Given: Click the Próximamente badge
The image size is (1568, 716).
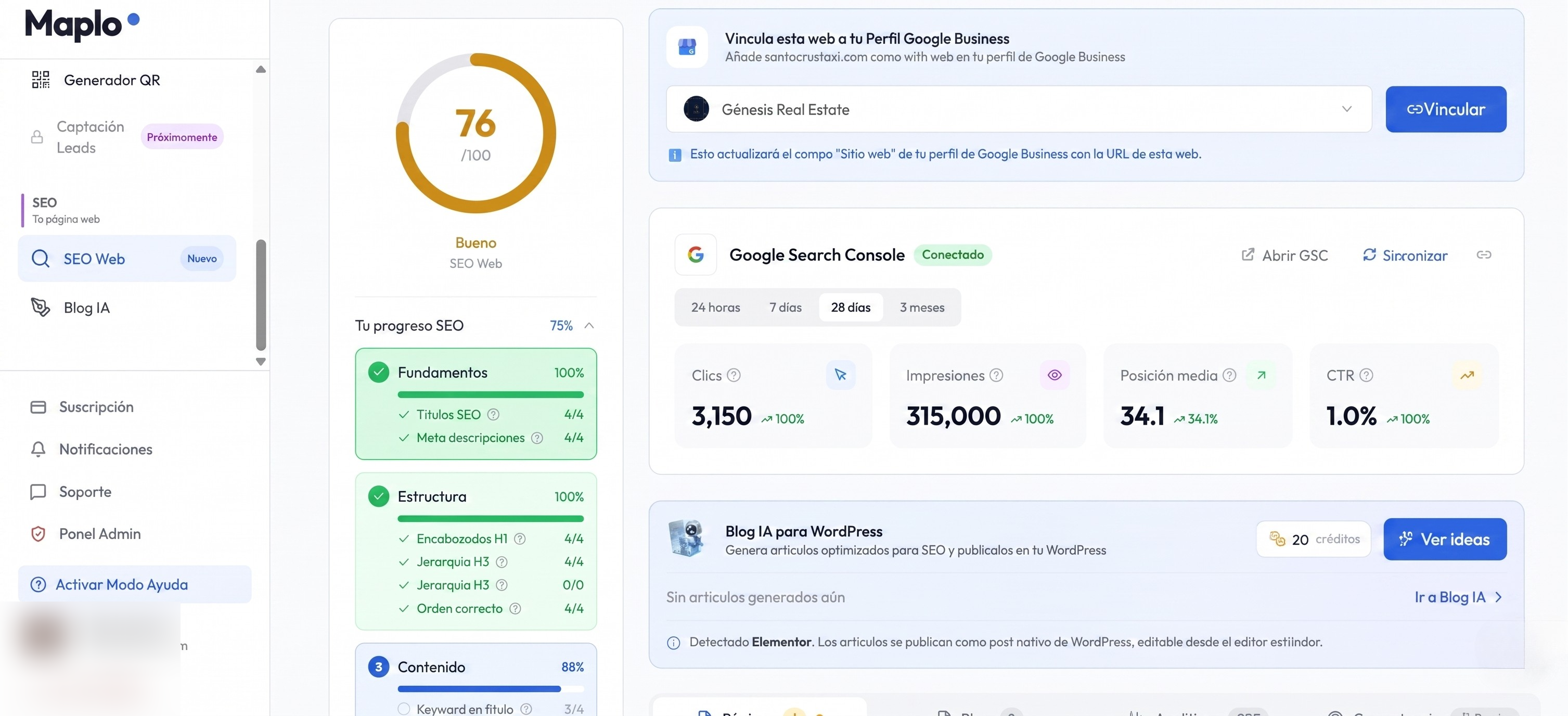Looking at the screenshot, I should point(182,137).
